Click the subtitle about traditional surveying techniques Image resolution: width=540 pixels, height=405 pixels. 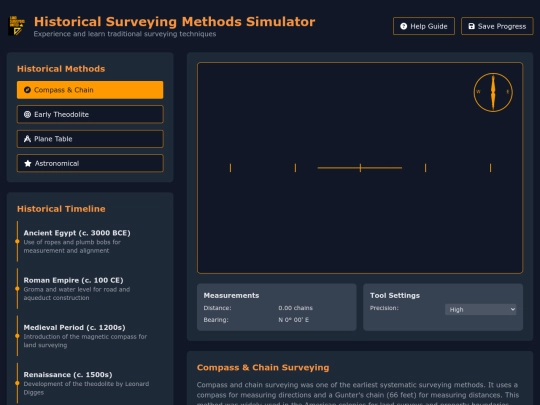[x=125, y=34]
